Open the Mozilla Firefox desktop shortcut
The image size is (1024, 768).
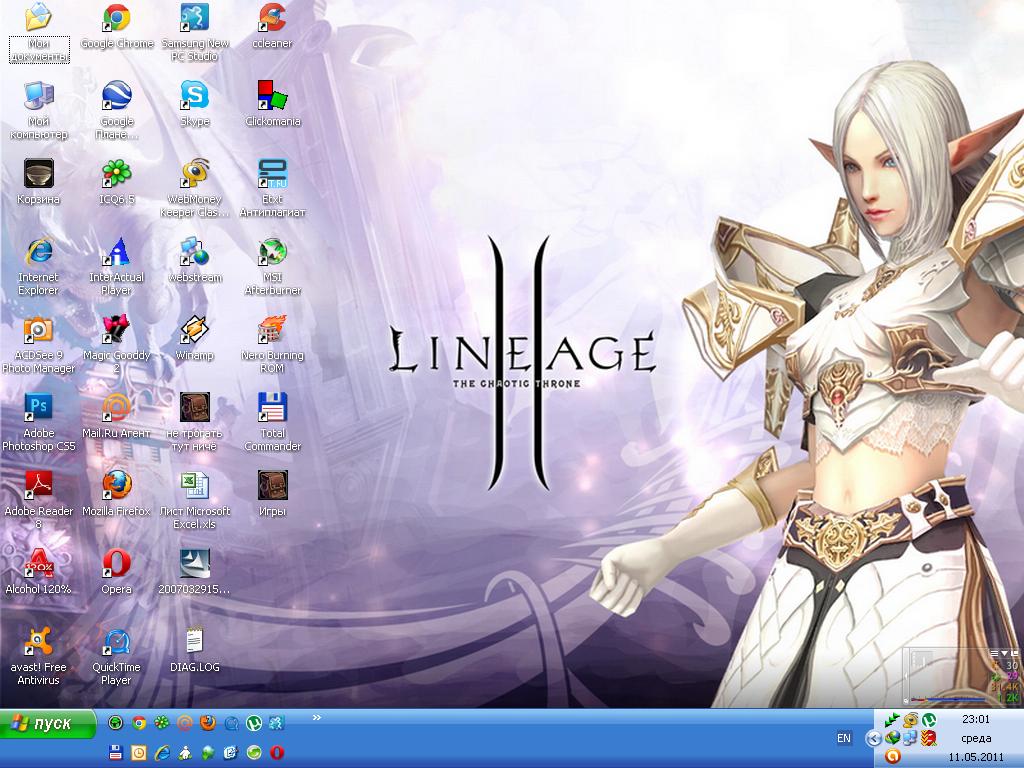[117, 486]
